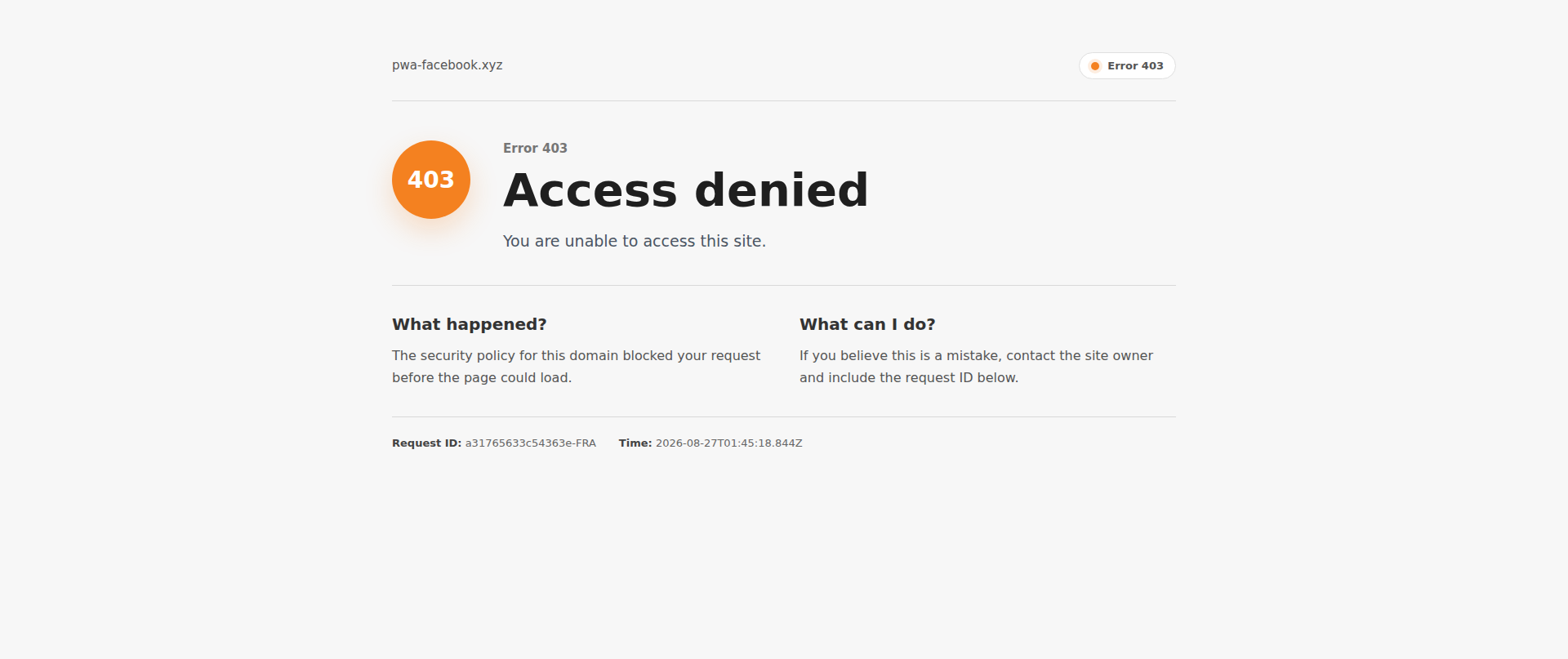1568x659 pixels.
Task: Click the word 'Access' in the heading
Action: [x=590, y=190]
